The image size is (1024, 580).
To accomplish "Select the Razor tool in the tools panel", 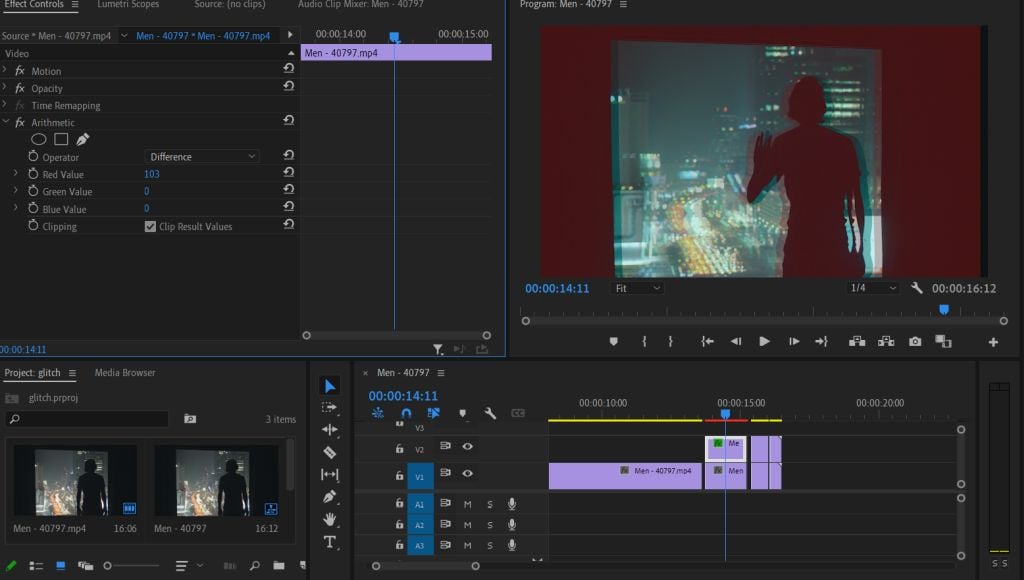I will pyautogui.click(x=330, y=452).
